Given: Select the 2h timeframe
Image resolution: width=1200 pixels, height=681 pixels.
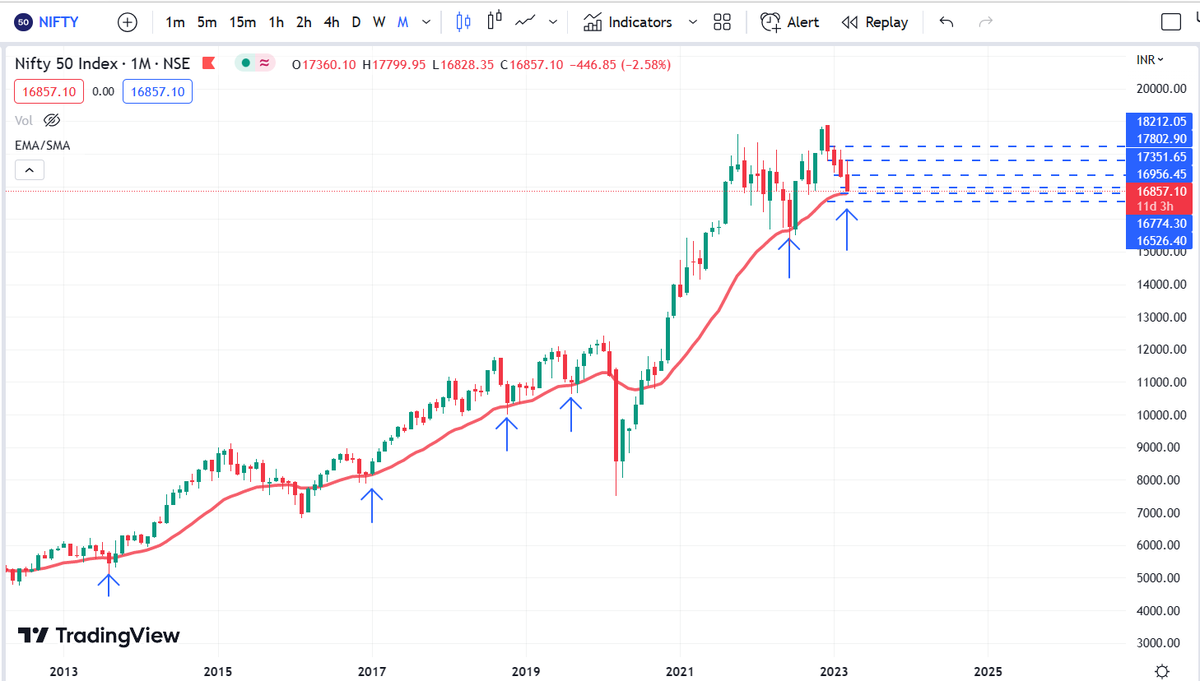Looking at the screenshot, I should click(304, 22).
